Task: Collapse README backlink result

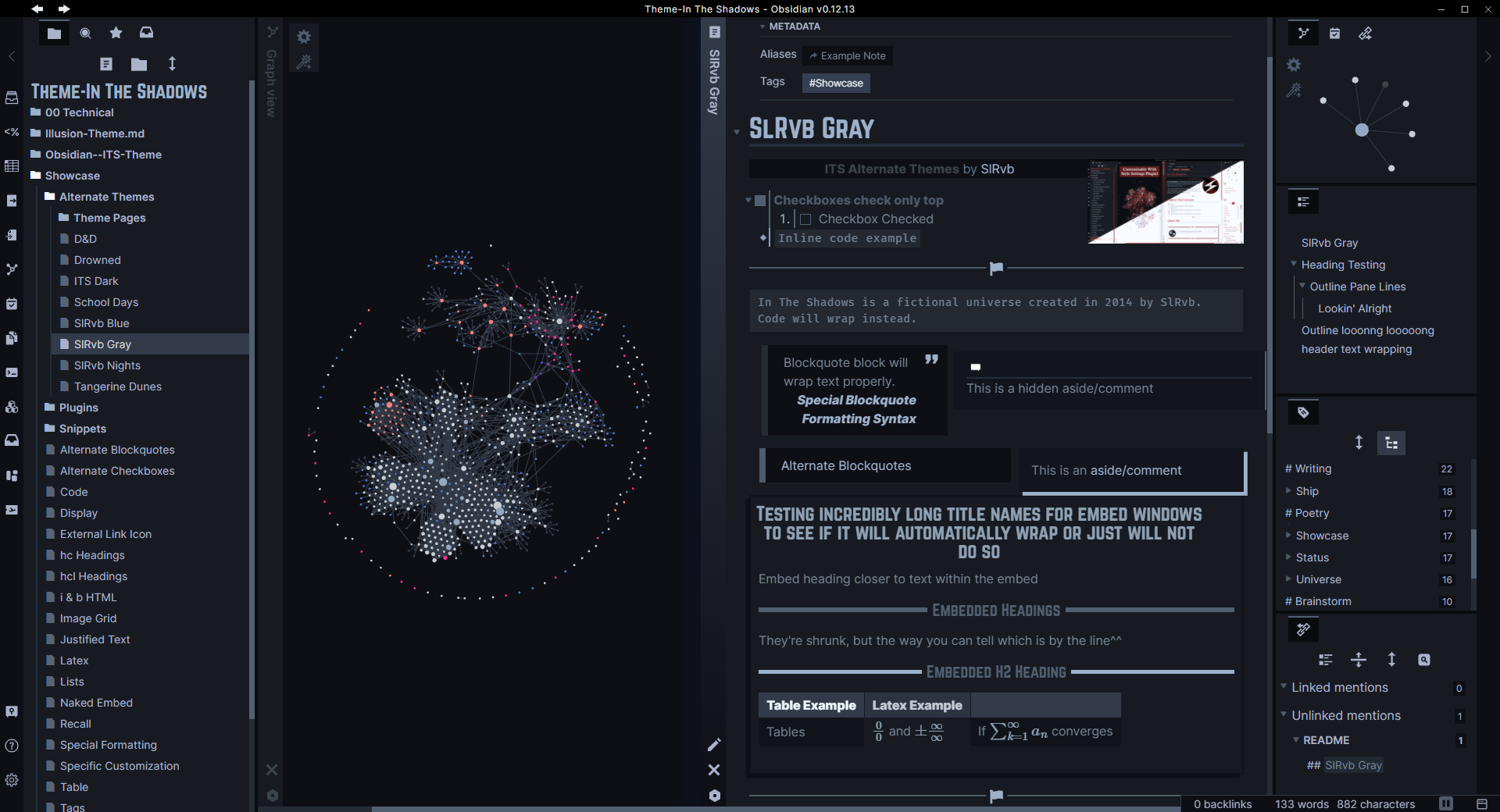Action: [1296, 739]
